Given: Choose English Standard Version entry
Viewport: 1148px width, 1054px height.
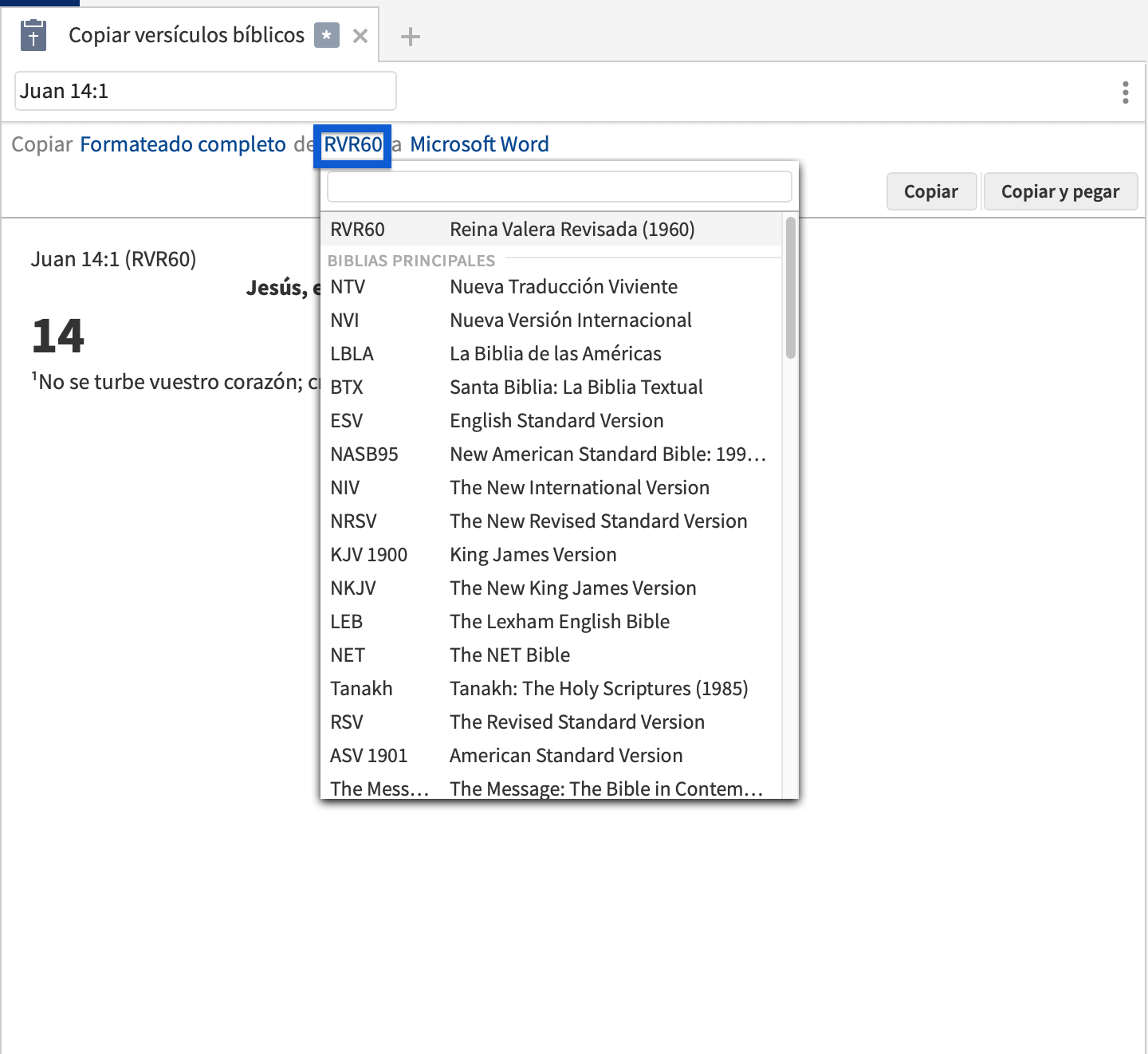Looking at the screenshot, I should click(x=550, y=421).
